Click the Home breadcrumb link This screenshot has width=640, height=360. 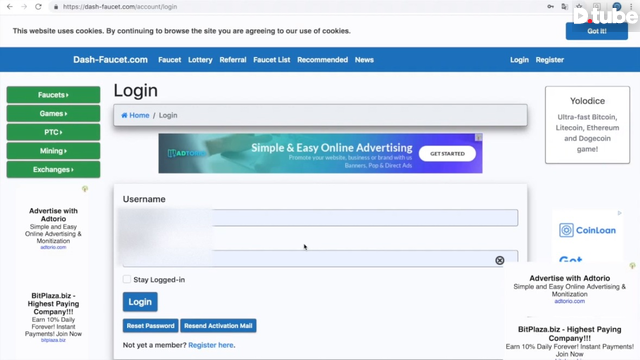pyautogui.click(x=135, y=115)
